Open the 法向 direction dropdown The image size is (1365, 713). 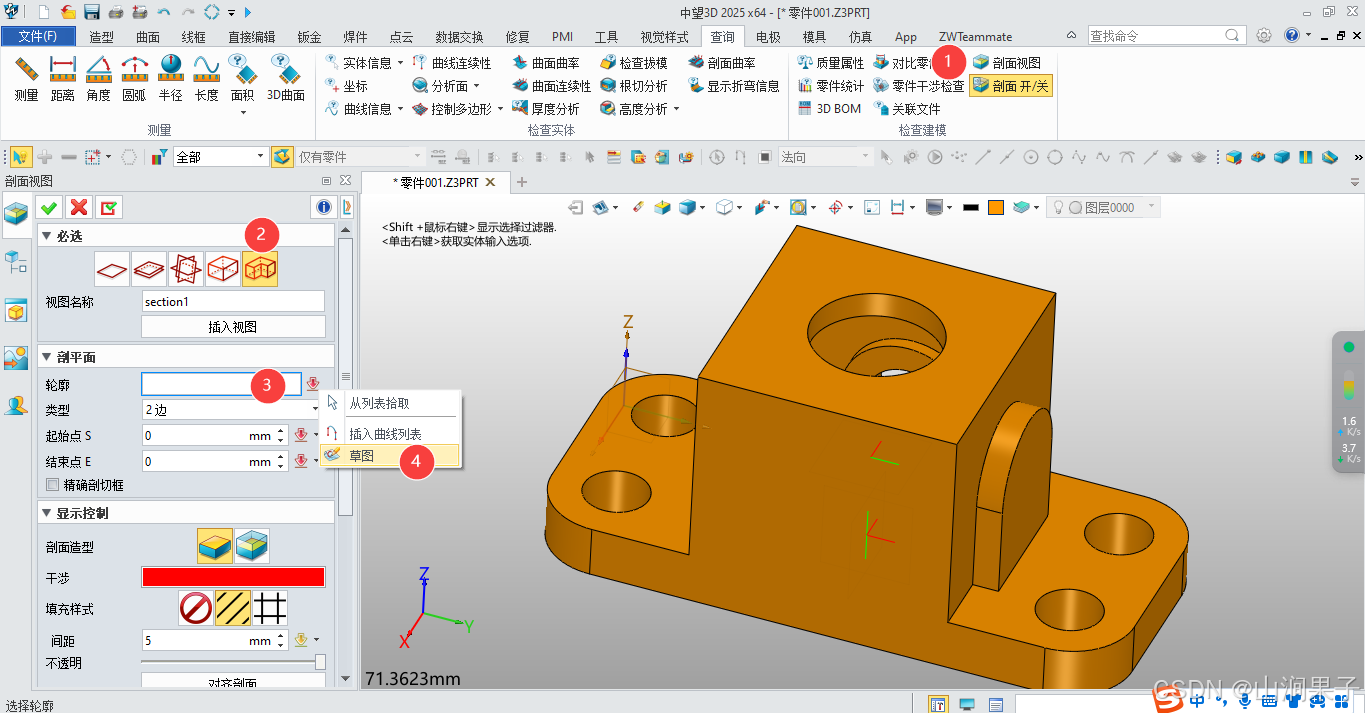coord(826,157)
